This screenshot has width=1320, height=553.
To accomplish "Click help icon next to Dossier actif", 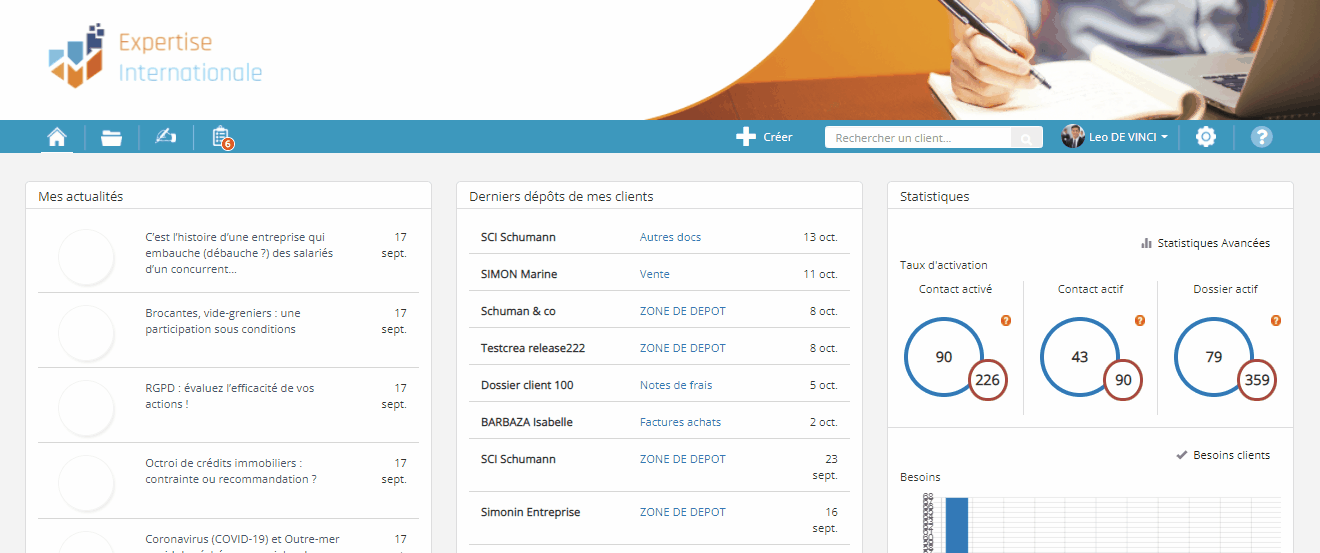I will pyautogui.click(x=1276, y=321).
